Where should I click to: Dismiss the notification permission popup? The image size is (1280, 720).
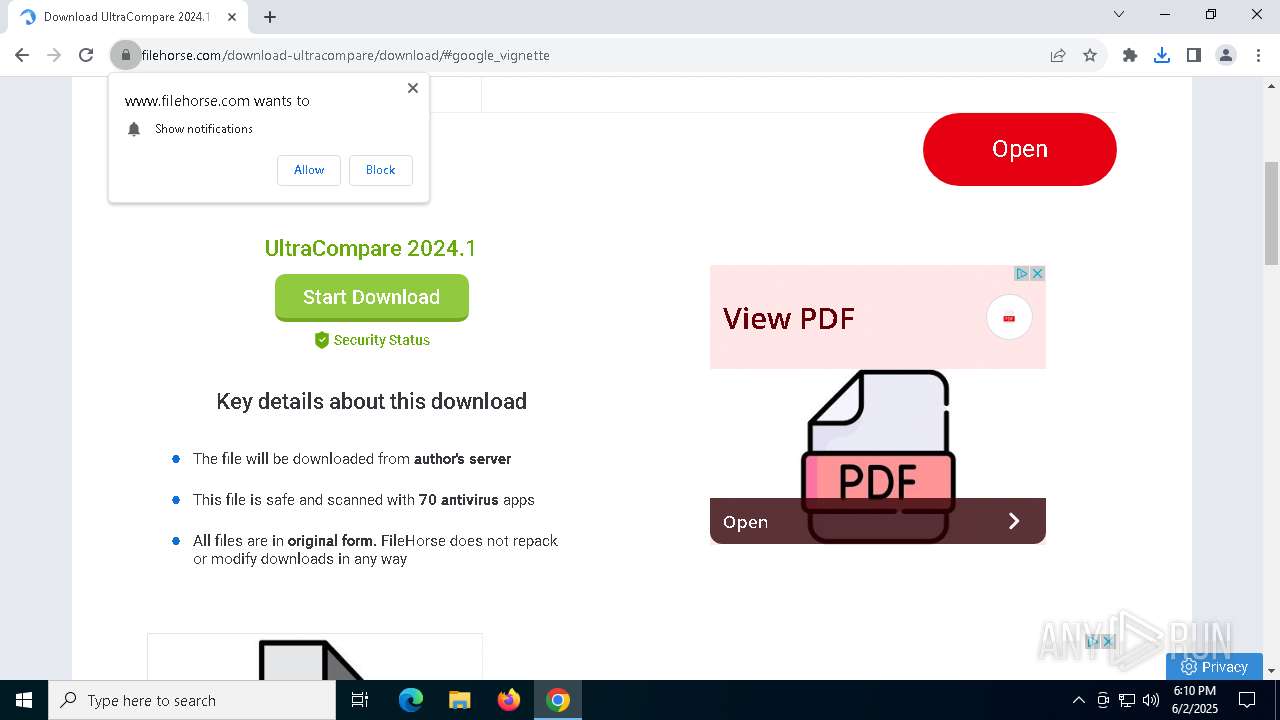click(x=413, y=88)
